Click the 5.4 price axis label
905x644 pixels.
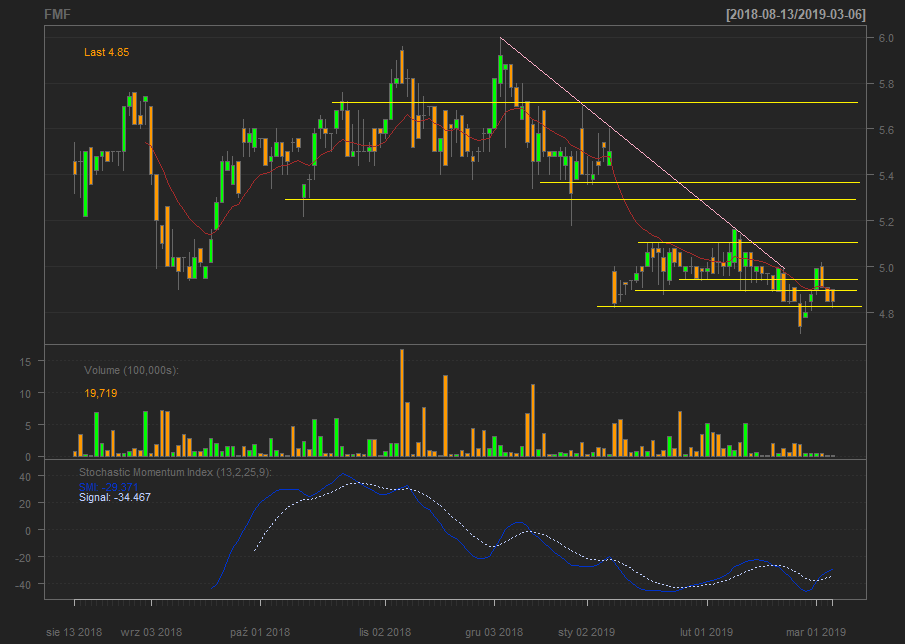click(886, 175)
